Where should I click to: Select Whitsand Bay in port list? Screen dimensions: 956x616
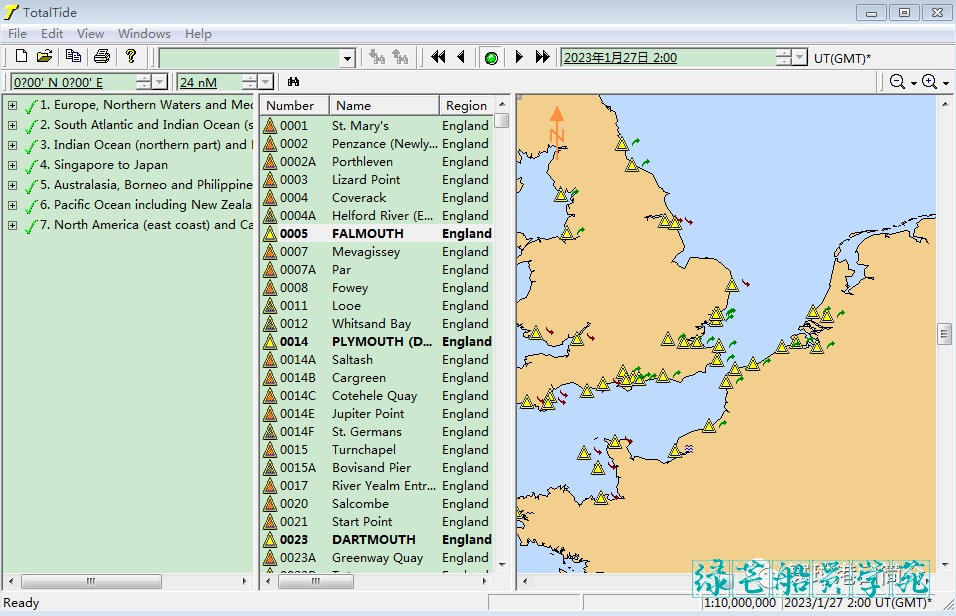(x=371, y=324)
